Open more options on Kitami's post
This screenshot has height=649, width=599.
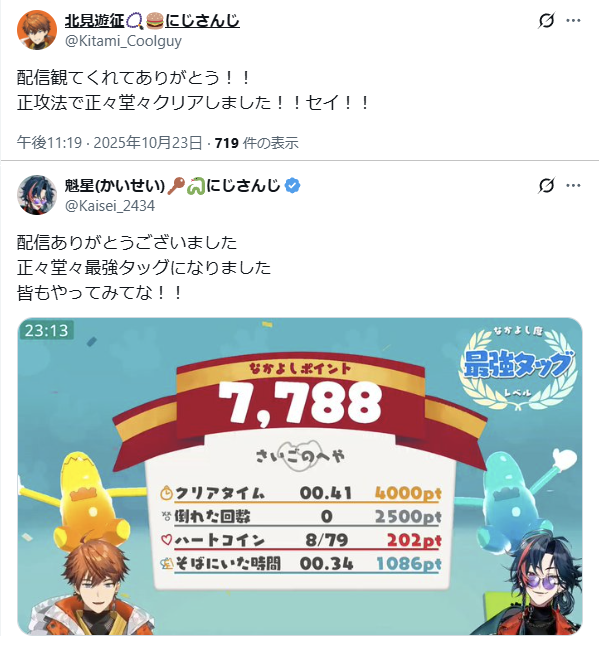point(573,20)
